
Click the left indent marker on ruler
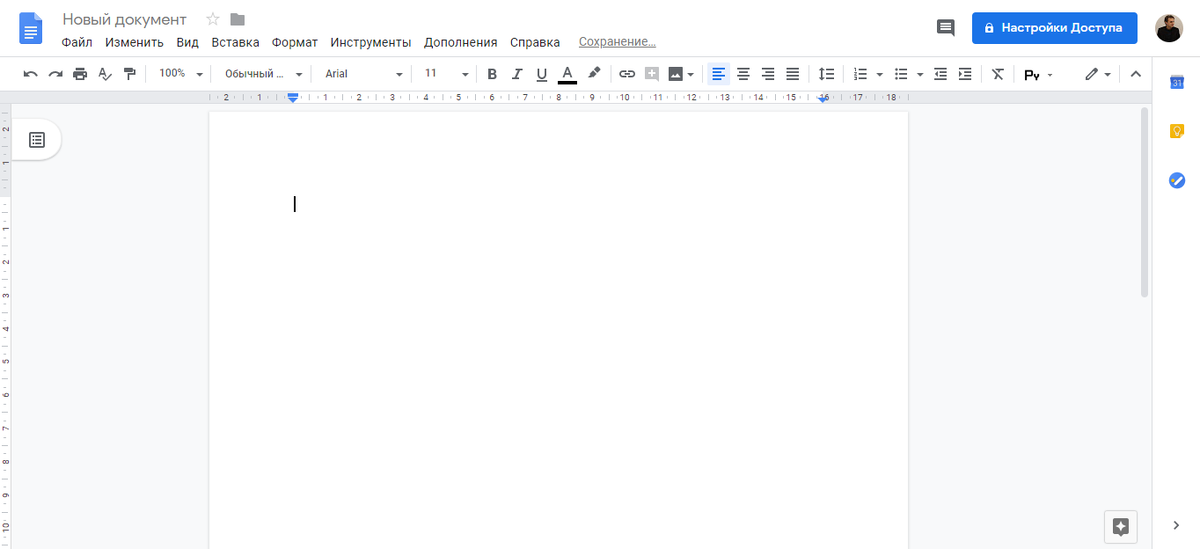pos(293,98)
